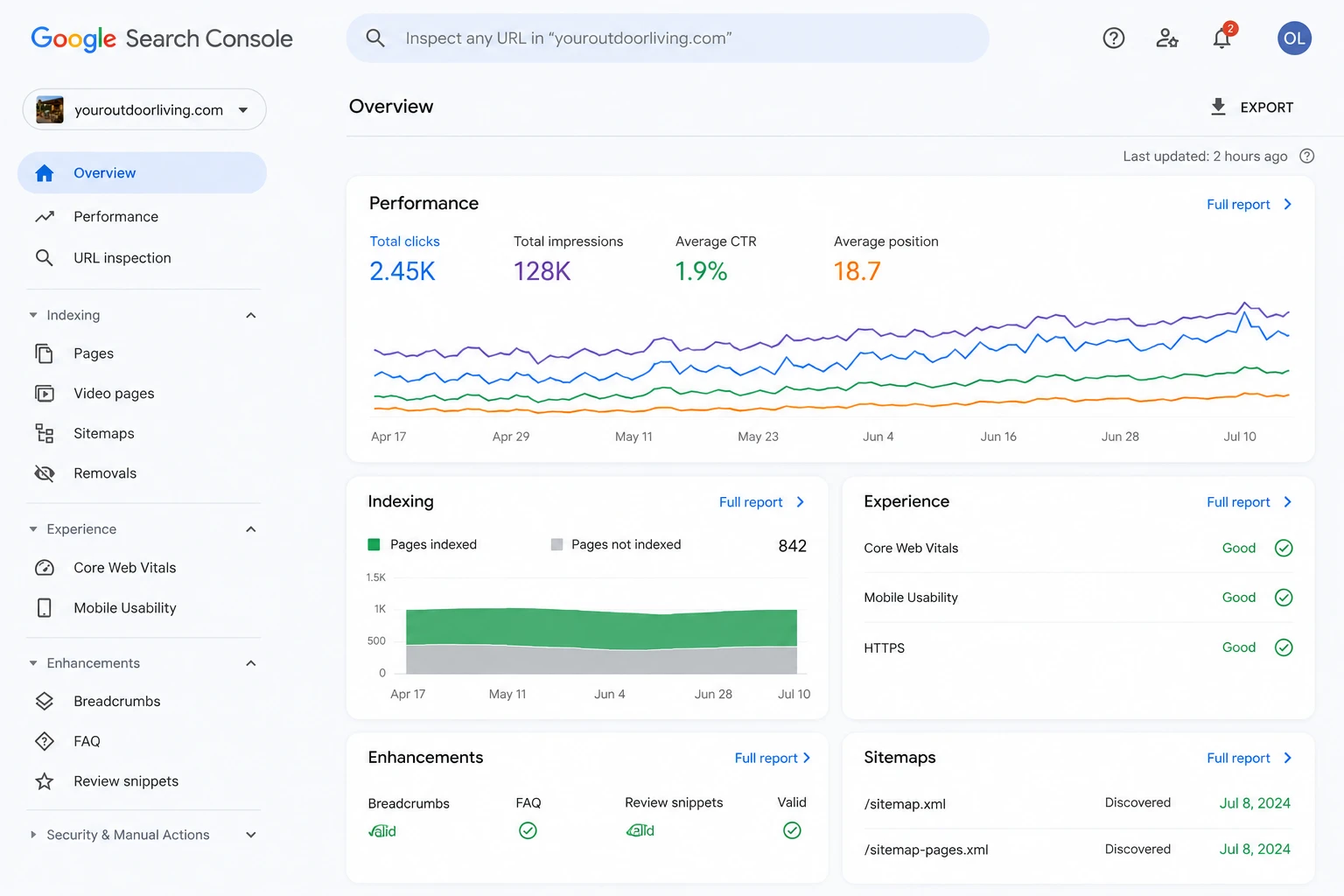This screenshot has width=1344, height=896.
Task: Click Security & Manual Actions disclosure triangle
Action: (x=33, y=835)
